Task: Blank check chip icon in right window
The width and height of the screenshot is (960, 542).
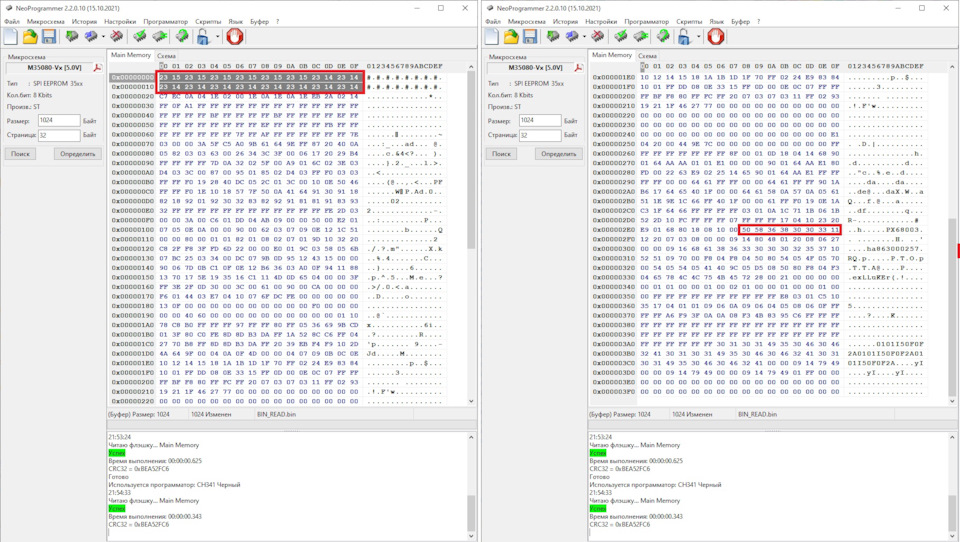Action: pyautogui.click(x=641, y=37)
